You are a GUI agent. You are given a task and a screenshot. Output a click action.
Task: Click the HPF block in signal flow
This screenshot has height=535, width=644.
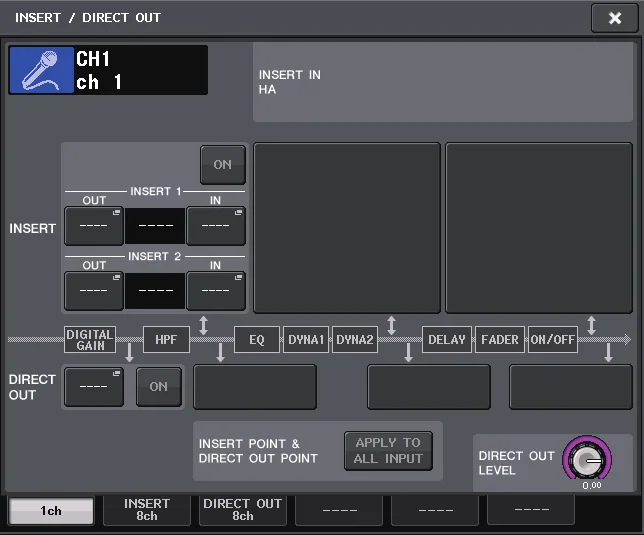[x=166, y=340]
